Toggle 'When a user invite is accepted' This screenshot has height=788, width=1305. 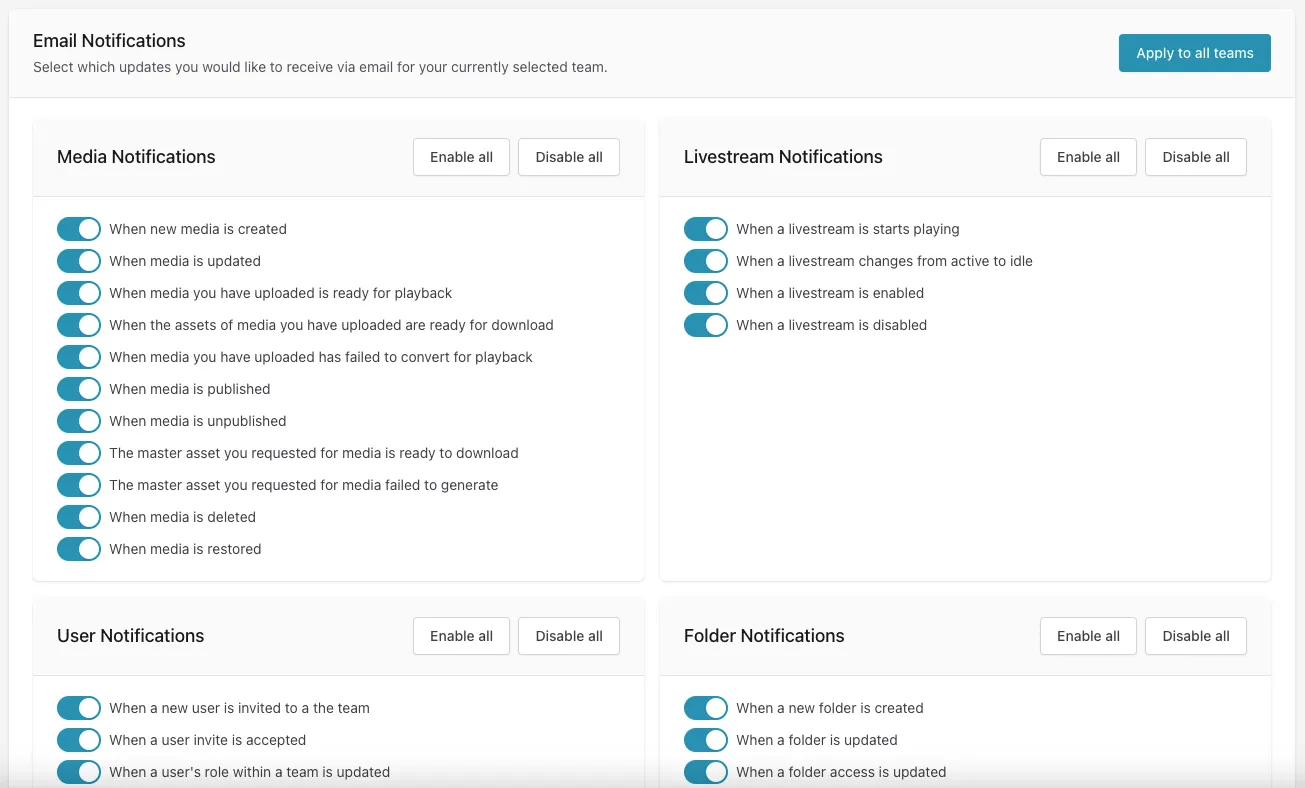click(x=79, y=740)
